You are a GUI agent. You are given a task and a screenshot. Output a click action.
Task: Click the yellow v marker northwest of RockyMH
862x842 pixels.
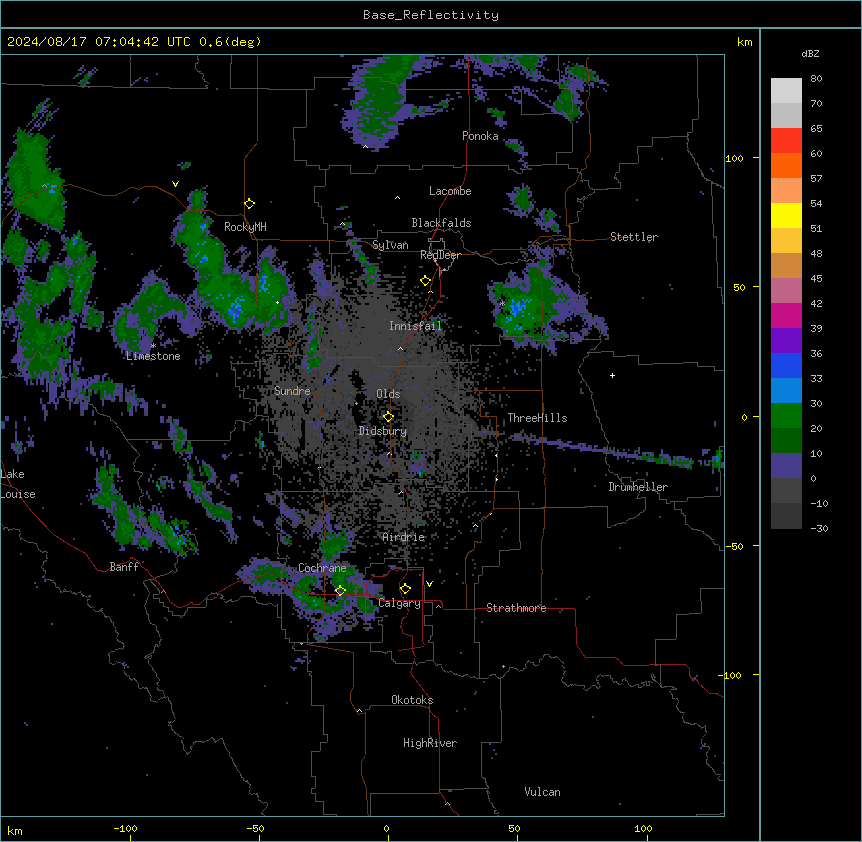click(x=175, y=184)
